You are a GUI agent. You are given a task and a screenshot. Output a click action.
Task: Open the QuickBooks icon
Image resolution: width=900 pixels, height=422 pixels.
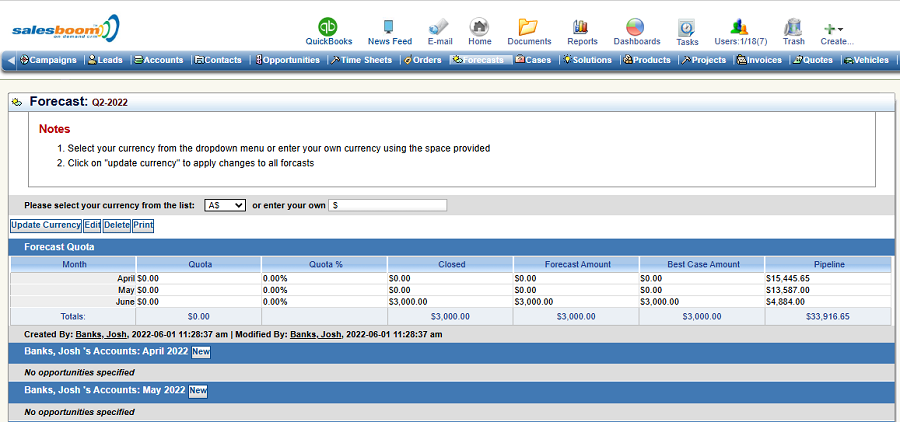pos(328,27)
